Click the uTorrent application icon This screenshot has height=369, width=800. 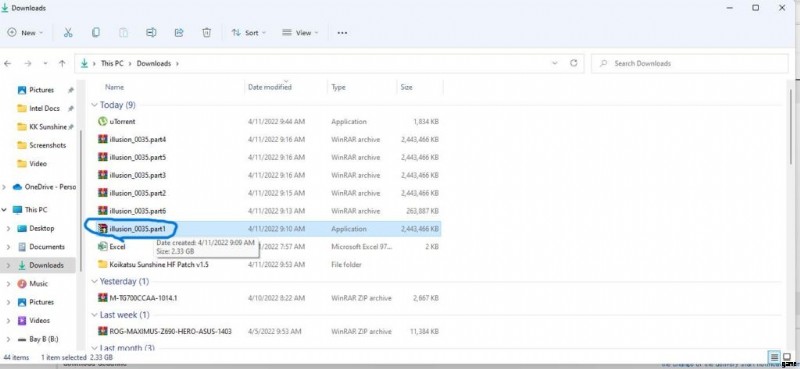point(103,121)
